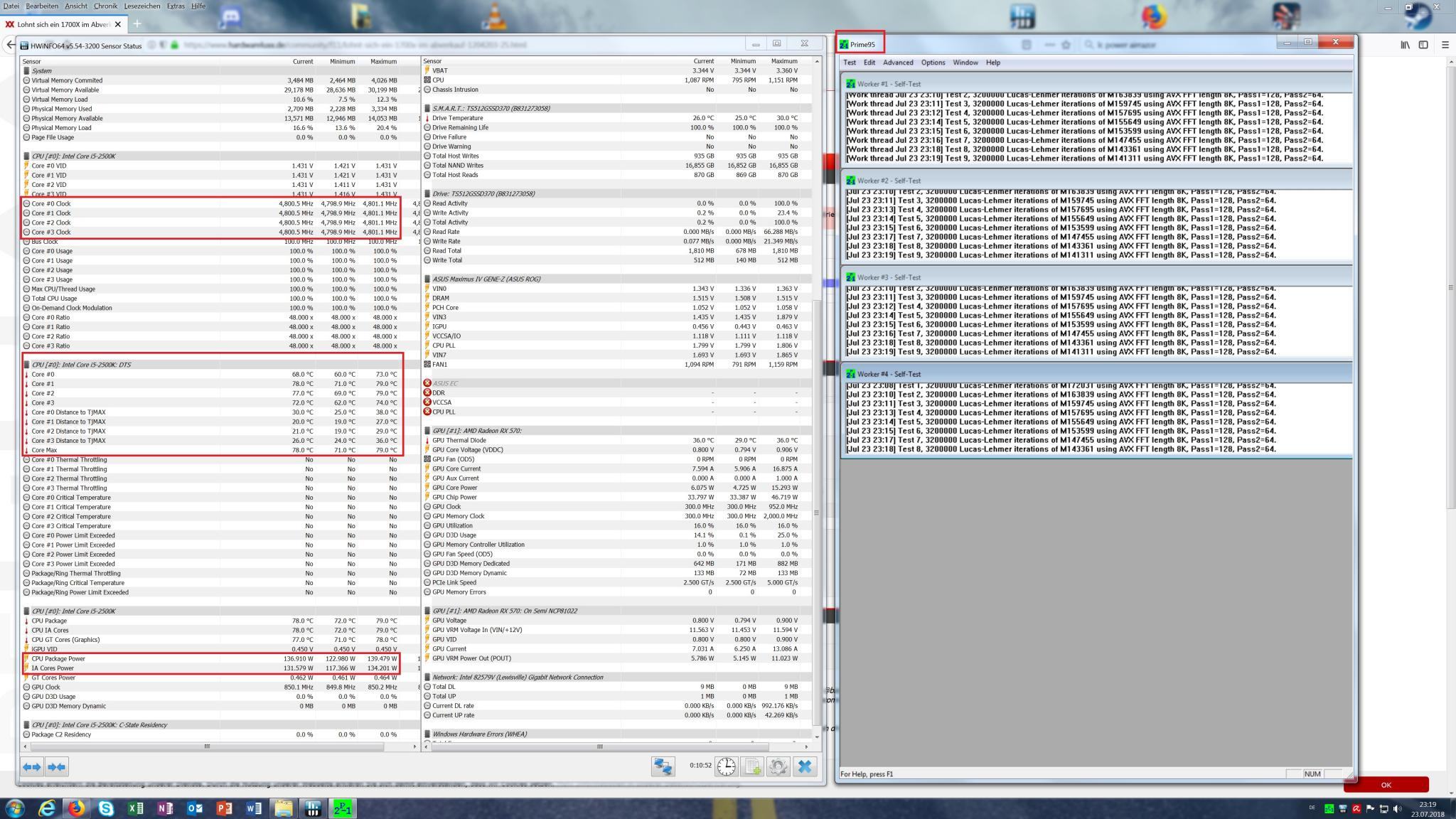The width and height of the screenshot is (1456, 819).
Task: Open OneNote from the taskbar
Action: click(x=165, y=808)
